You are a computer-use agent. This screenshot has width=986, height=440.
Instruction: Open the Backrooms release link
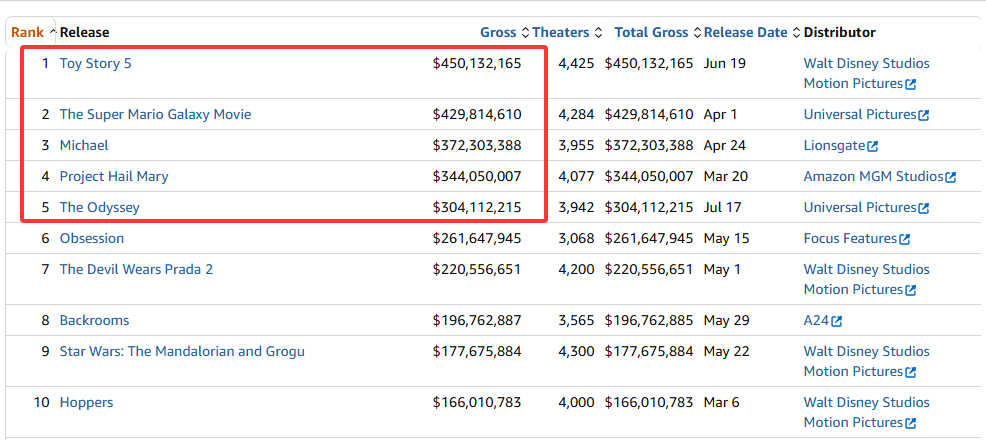(94, 320)
